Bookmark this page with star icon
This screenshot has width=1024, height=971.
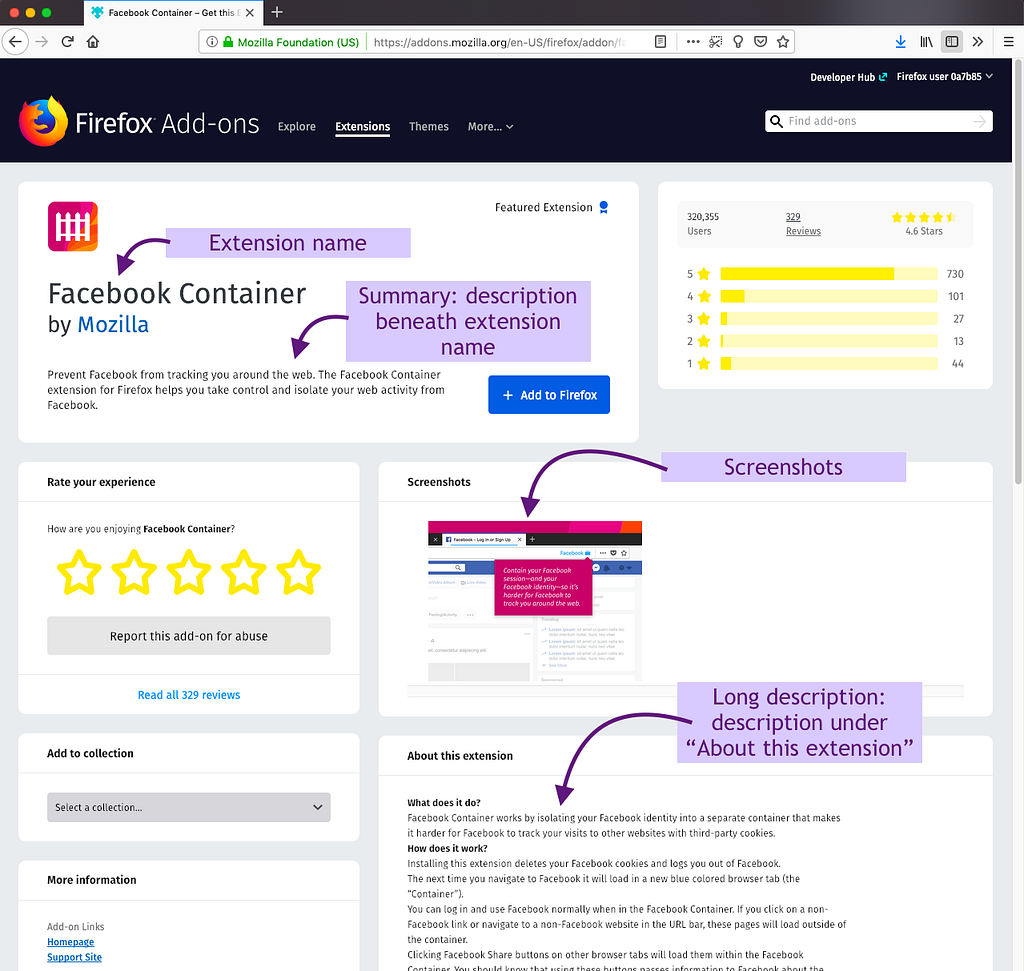(783, 42)
